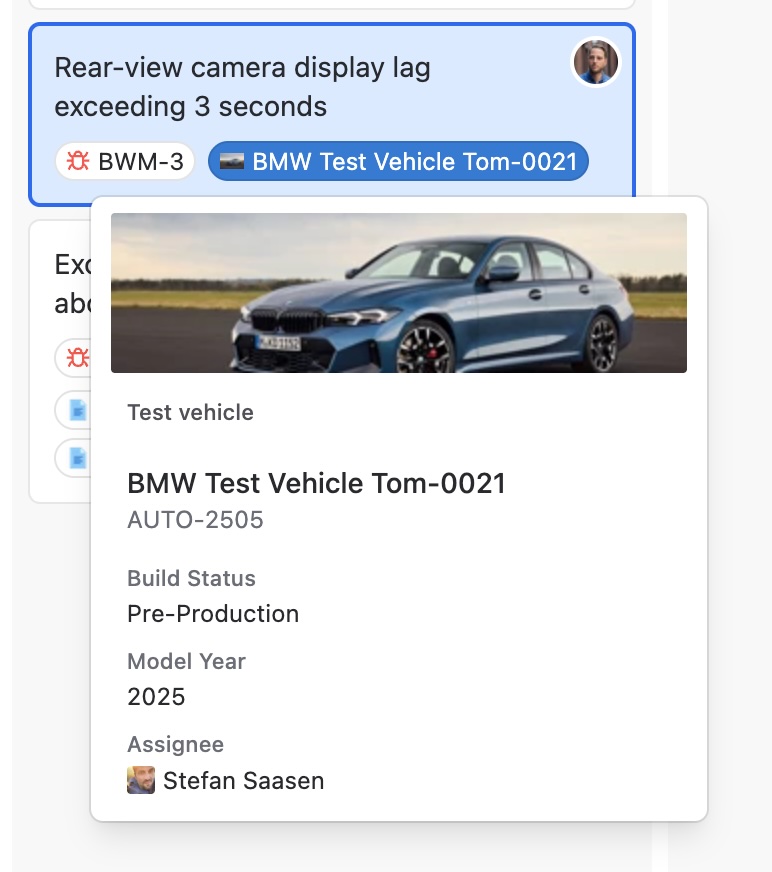Select the 'Rear-view camera display lag' card title
The image size is (772, 872).
coord(243,87)
